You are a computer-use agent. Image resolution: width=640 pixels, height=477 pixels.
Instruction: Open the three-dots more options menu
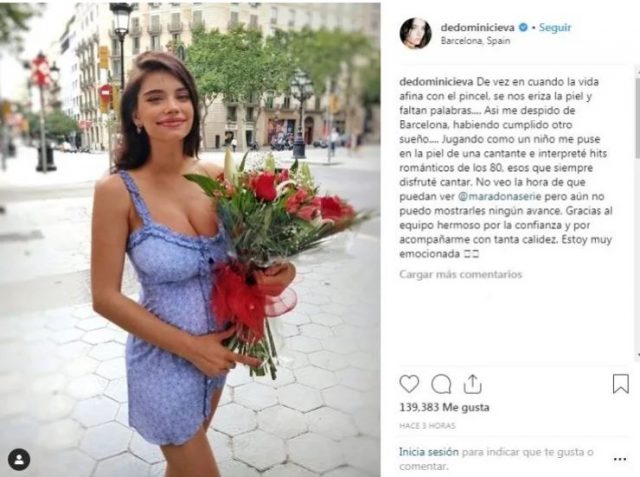620,459
